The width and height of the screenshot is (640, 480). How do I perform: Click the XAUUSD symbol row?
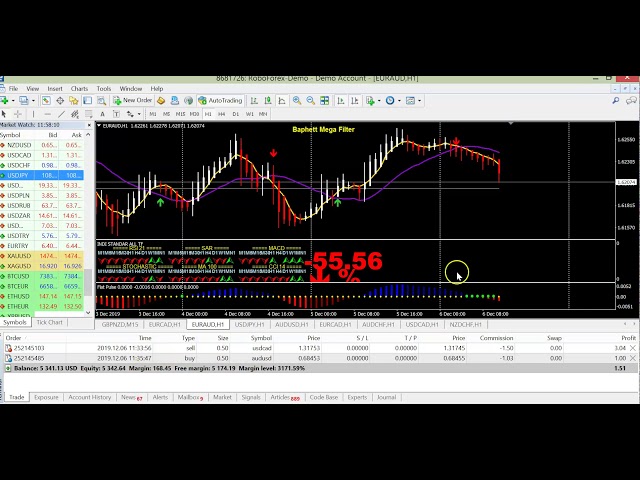tap(20, 256)
